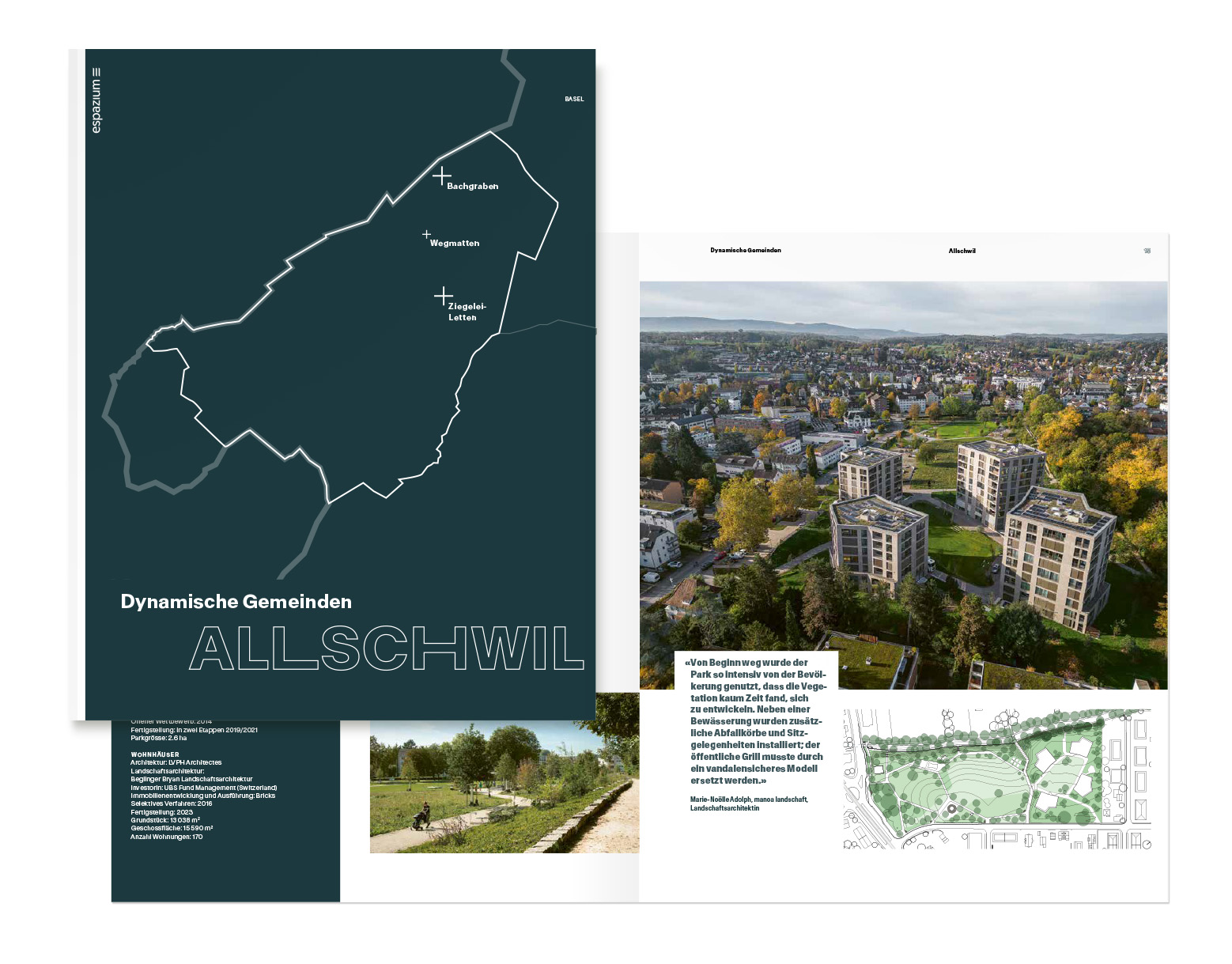Click the line 'Architektur: LVPH Architectes'
The width and height of the screenshot is (1232, 964).
click(176, 762)
